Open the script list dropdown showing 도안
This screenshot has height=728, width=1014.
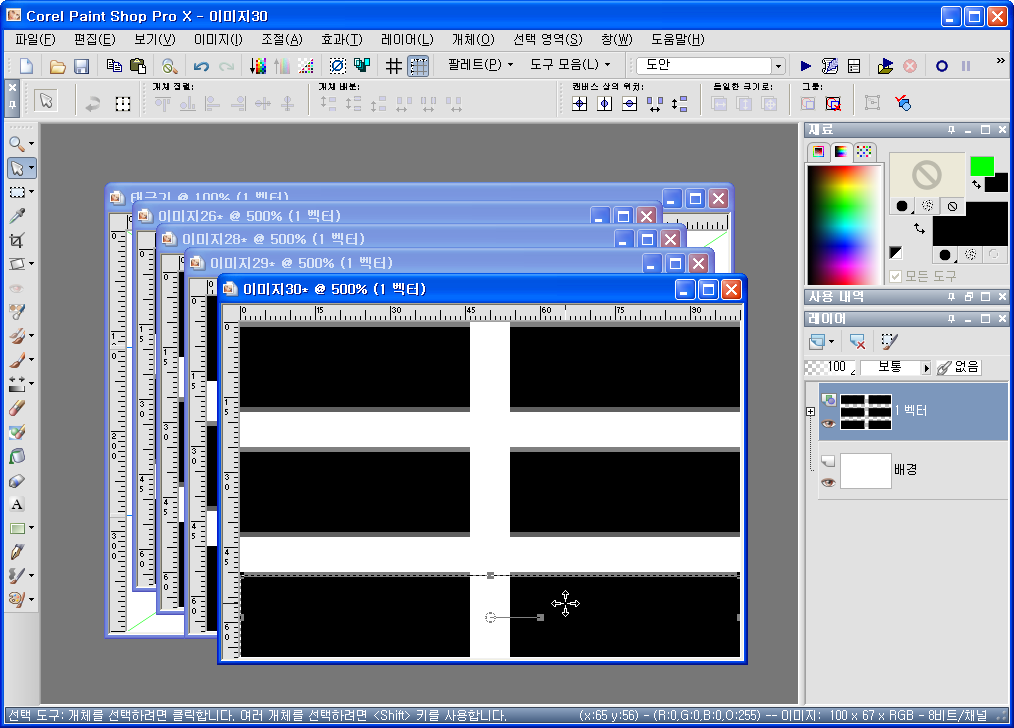click(x=778, y=66)
